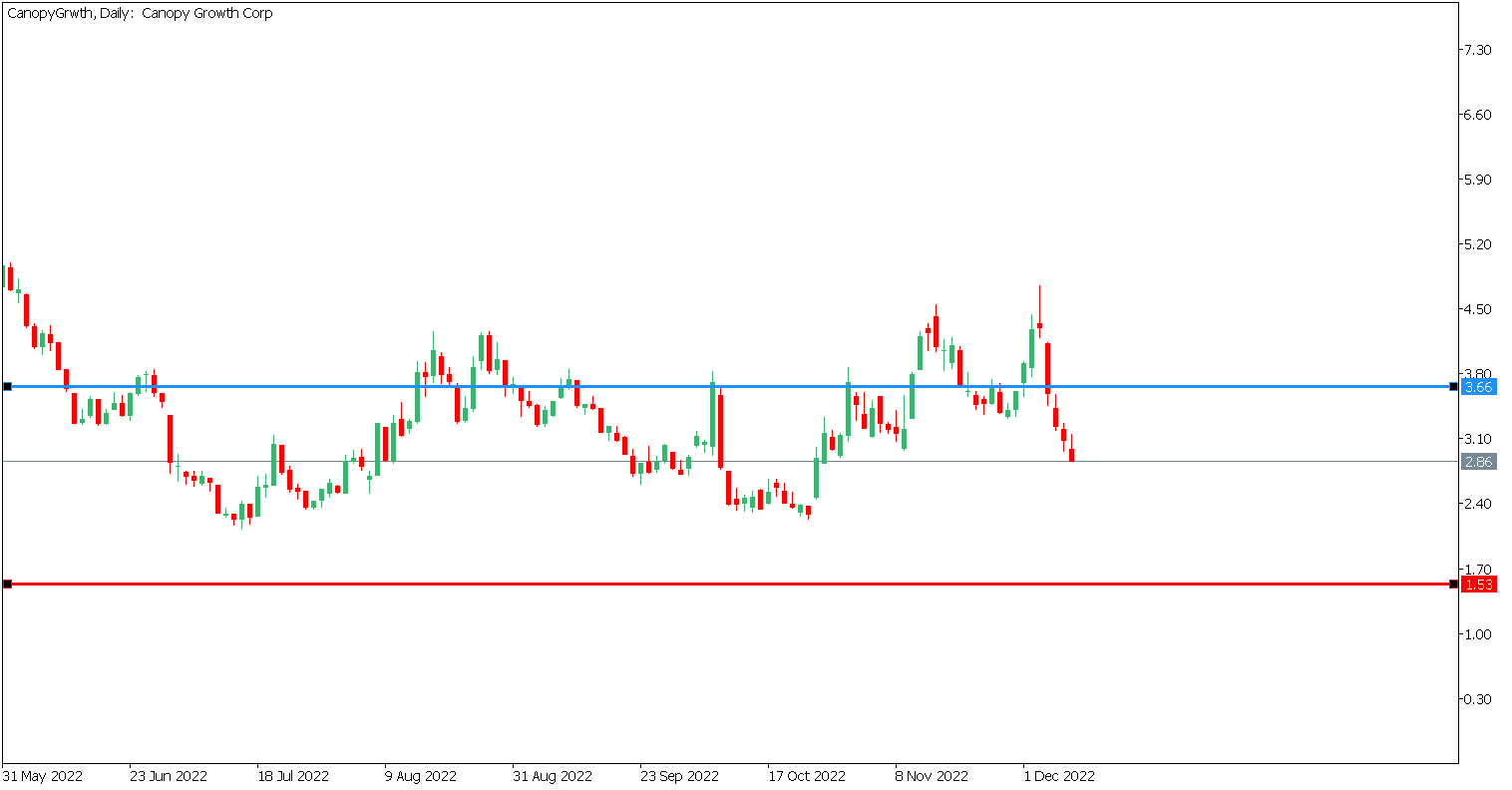Select the blue horizontal line at 3.66
Image resolution: width=1512 pixels, height=790 pixels.
[730, 386]
